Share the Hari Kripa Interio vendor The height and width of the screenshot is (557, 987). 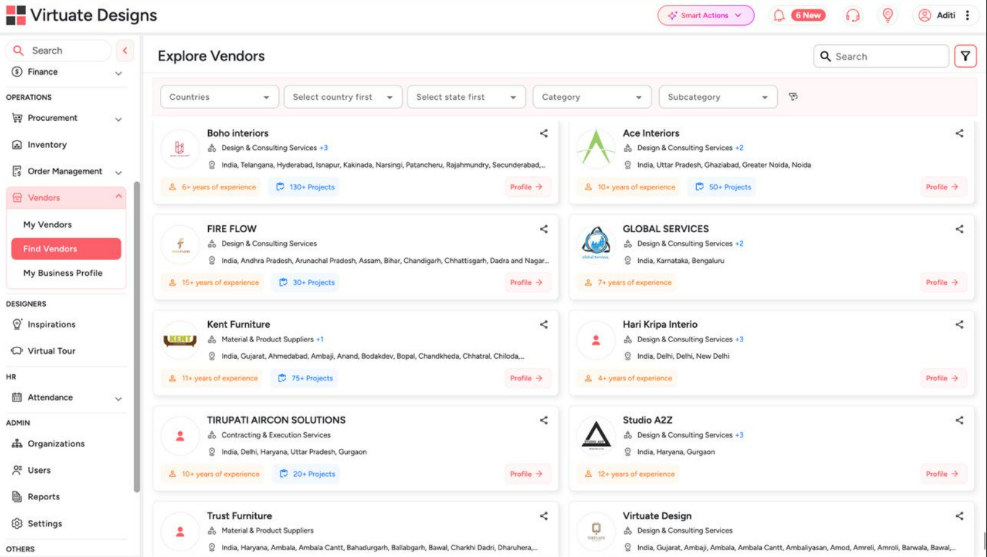959,325
